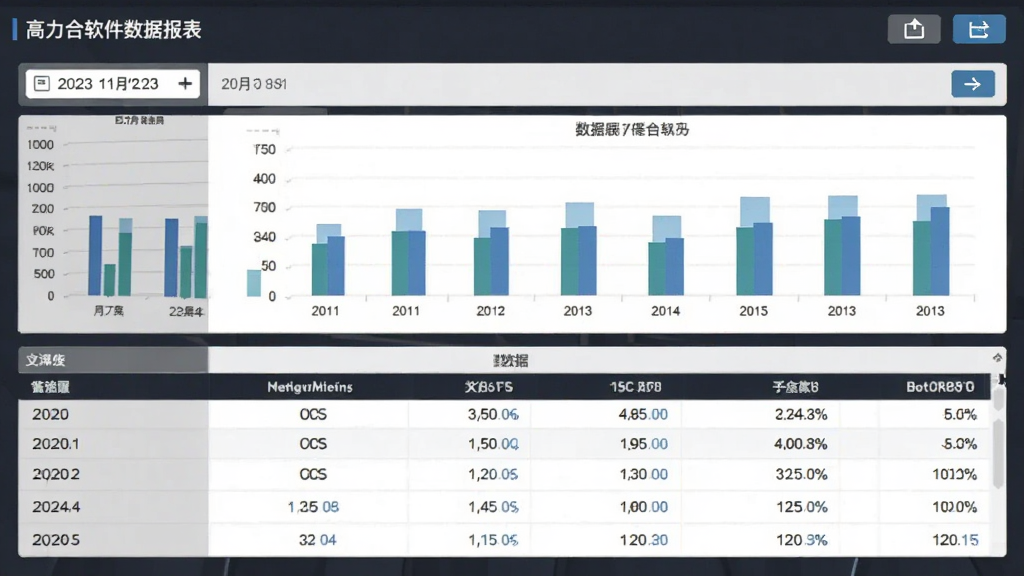
Task: Click the cell showing 1,30.00
Action: click(x=643, y=474)
